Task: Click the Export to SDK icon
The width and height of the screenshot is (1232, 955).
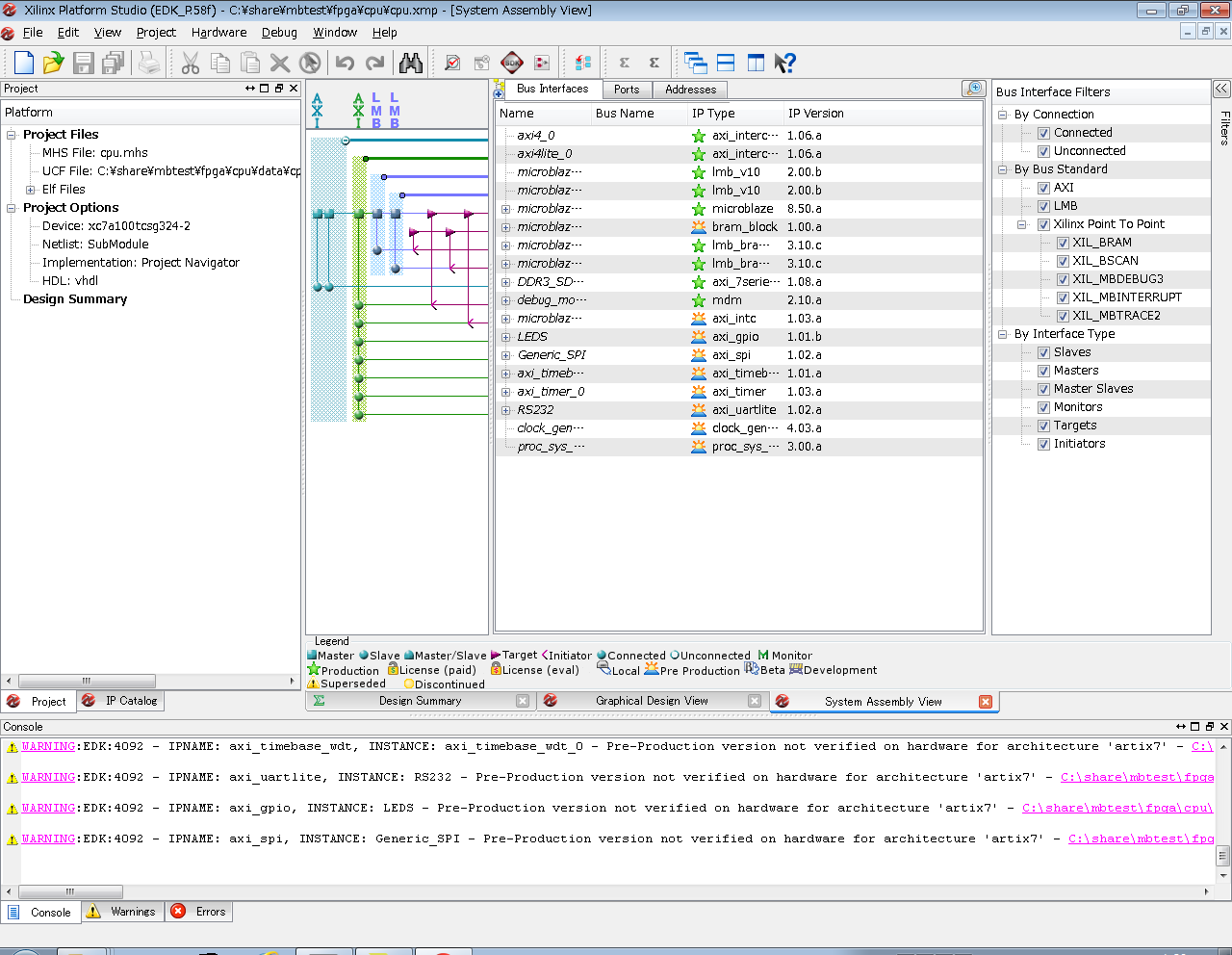Action: point(512,64)
